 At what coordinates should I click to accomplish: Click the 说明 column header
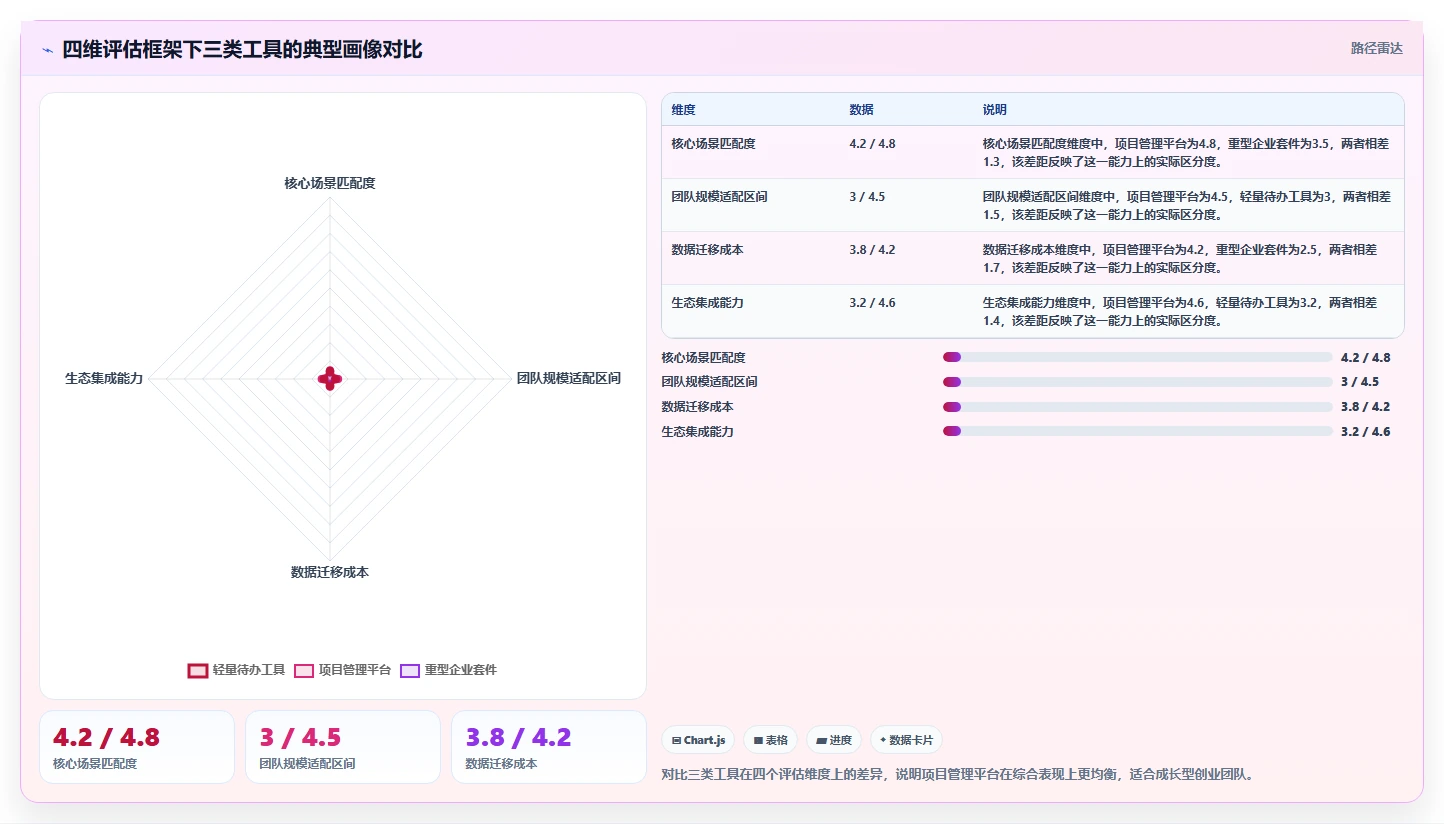[x=995, y=109]
